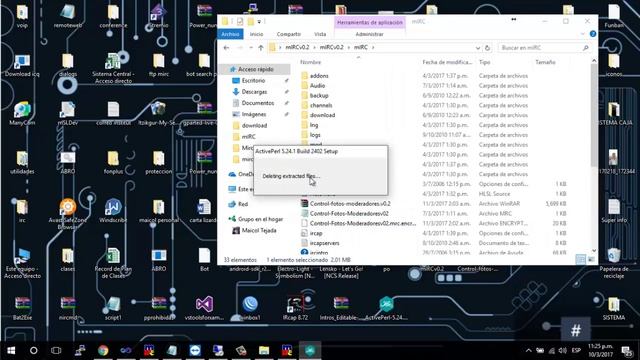Open File Explorer taskbar icon
This screenshot has width=640, height=360.
(264, 350)
